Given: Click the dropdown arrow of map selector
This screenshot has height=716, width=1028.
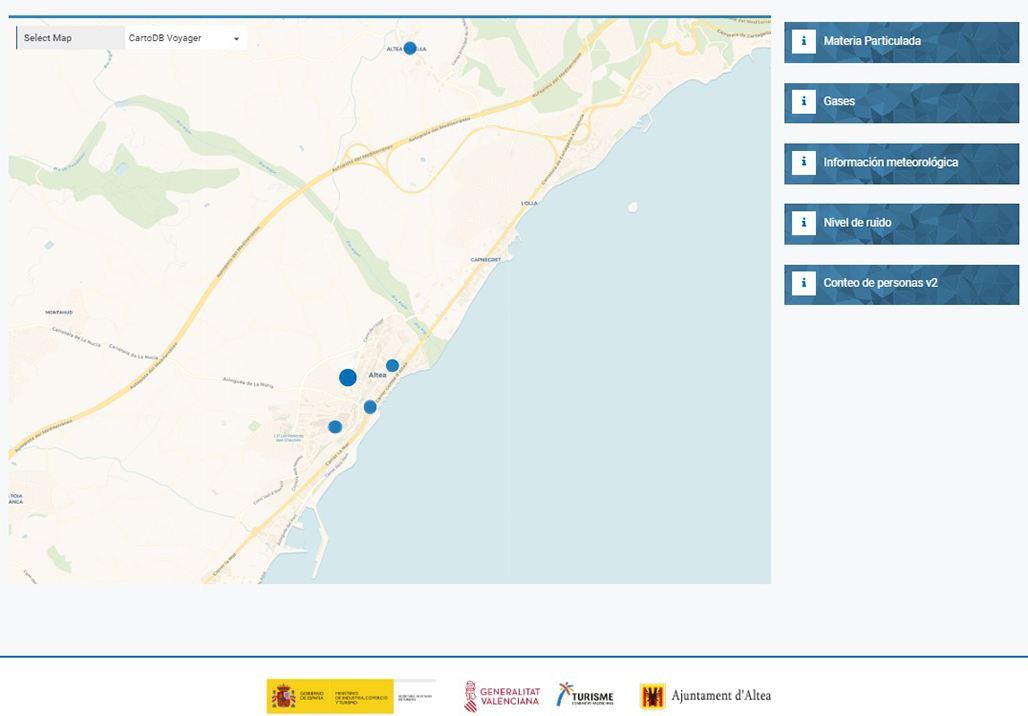Looking at the screenshot, I should pos(237,39).
